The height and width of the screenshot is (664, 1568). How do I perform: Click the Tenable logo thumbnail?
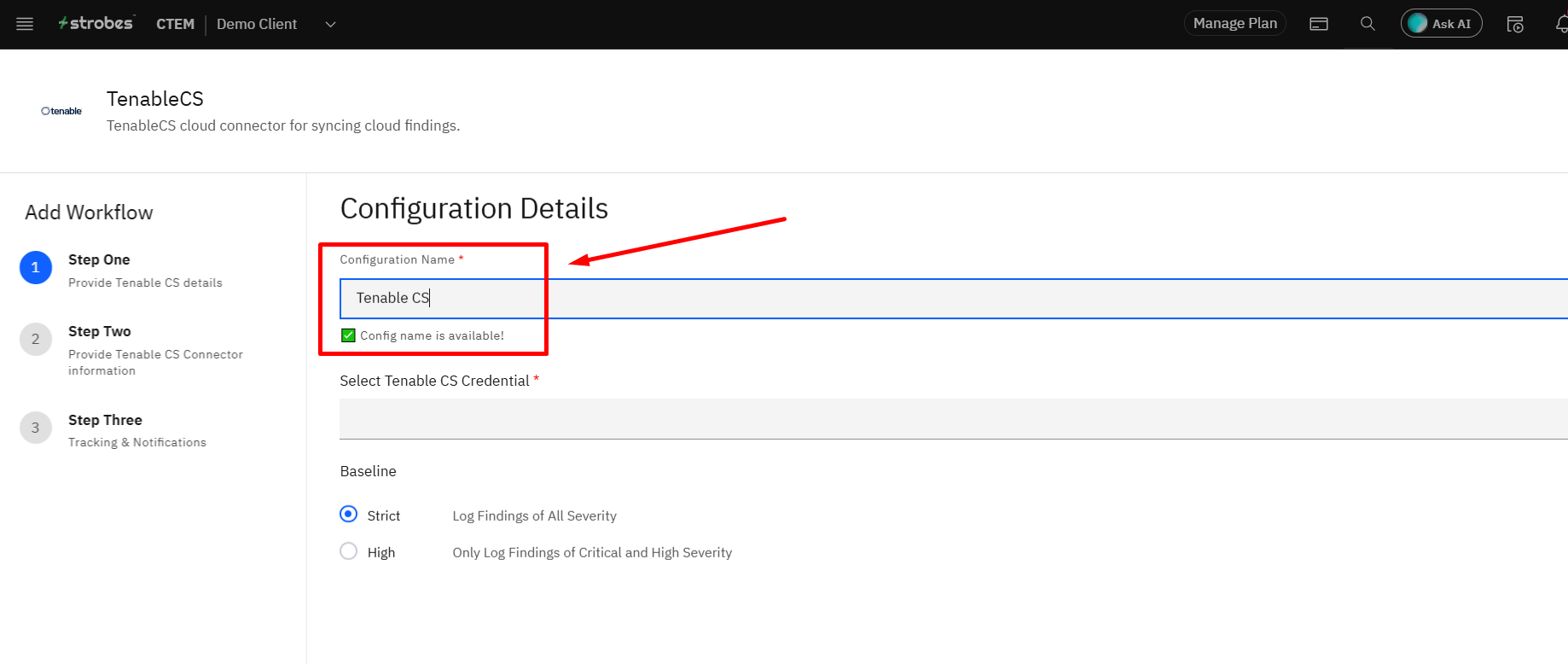tap(61, 111)
